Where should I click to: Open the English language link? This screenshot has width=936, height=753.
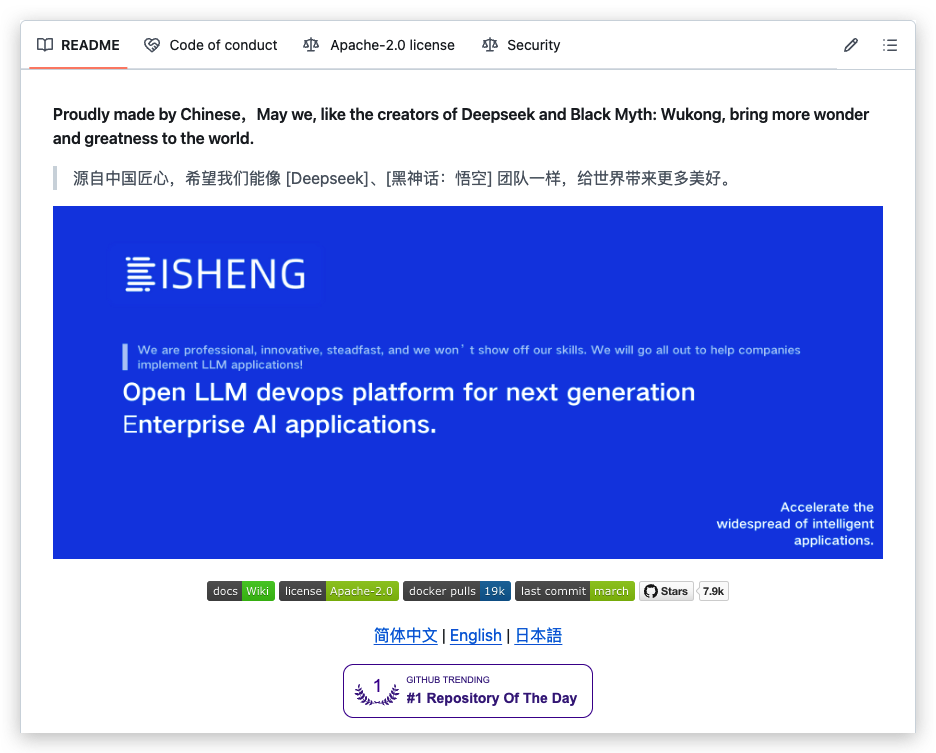[x=476, y=636]
